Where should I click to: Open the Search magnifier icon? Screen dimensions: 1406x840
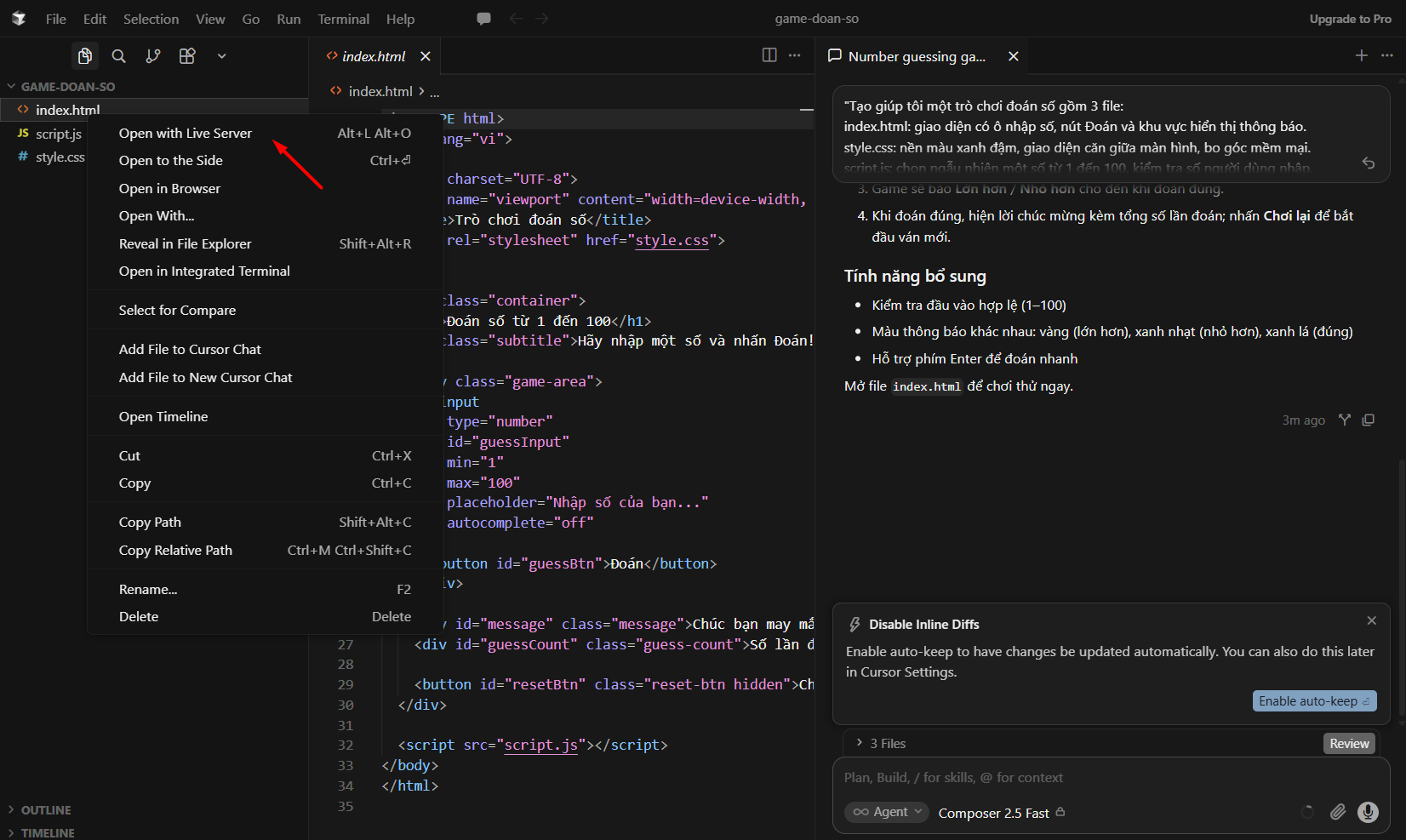(119, 56)
